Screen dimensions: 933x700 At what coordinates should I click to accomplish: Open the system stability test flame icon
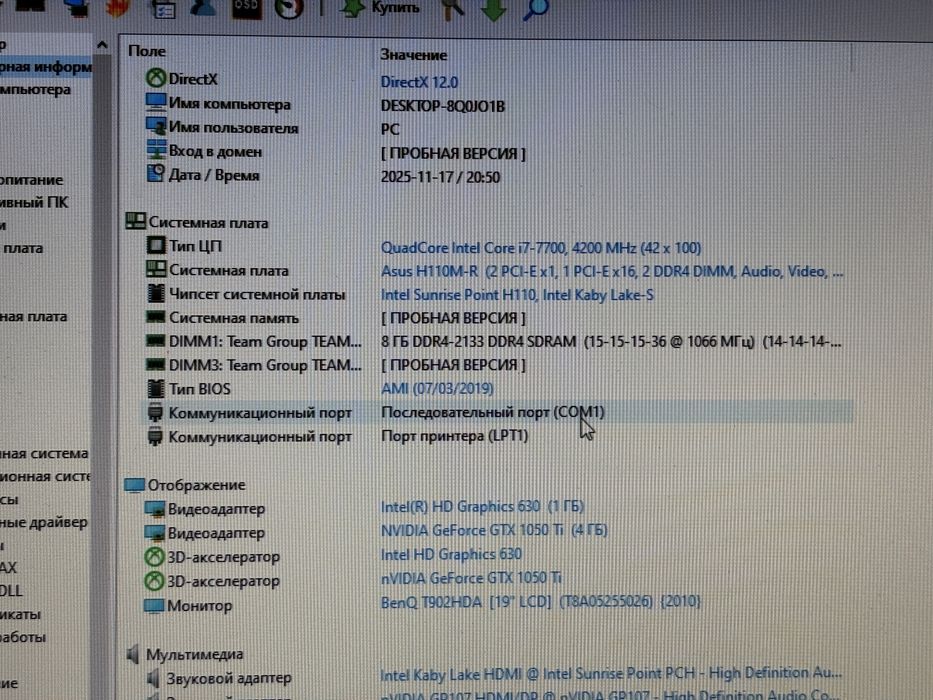click(x=118, y=7)
